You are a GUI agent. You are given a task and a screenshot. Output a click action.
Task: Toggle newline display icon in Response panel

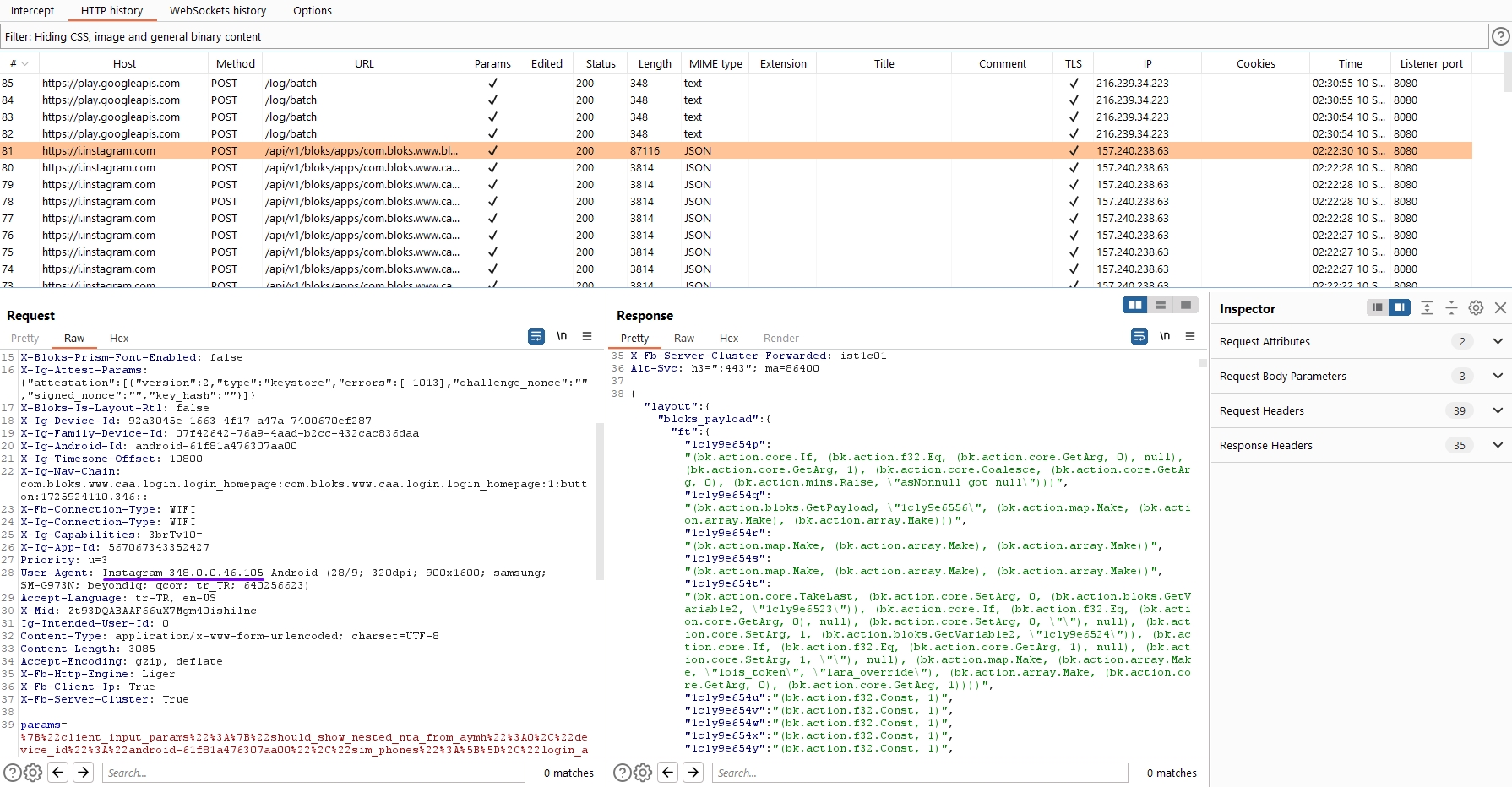(1165, 336)
